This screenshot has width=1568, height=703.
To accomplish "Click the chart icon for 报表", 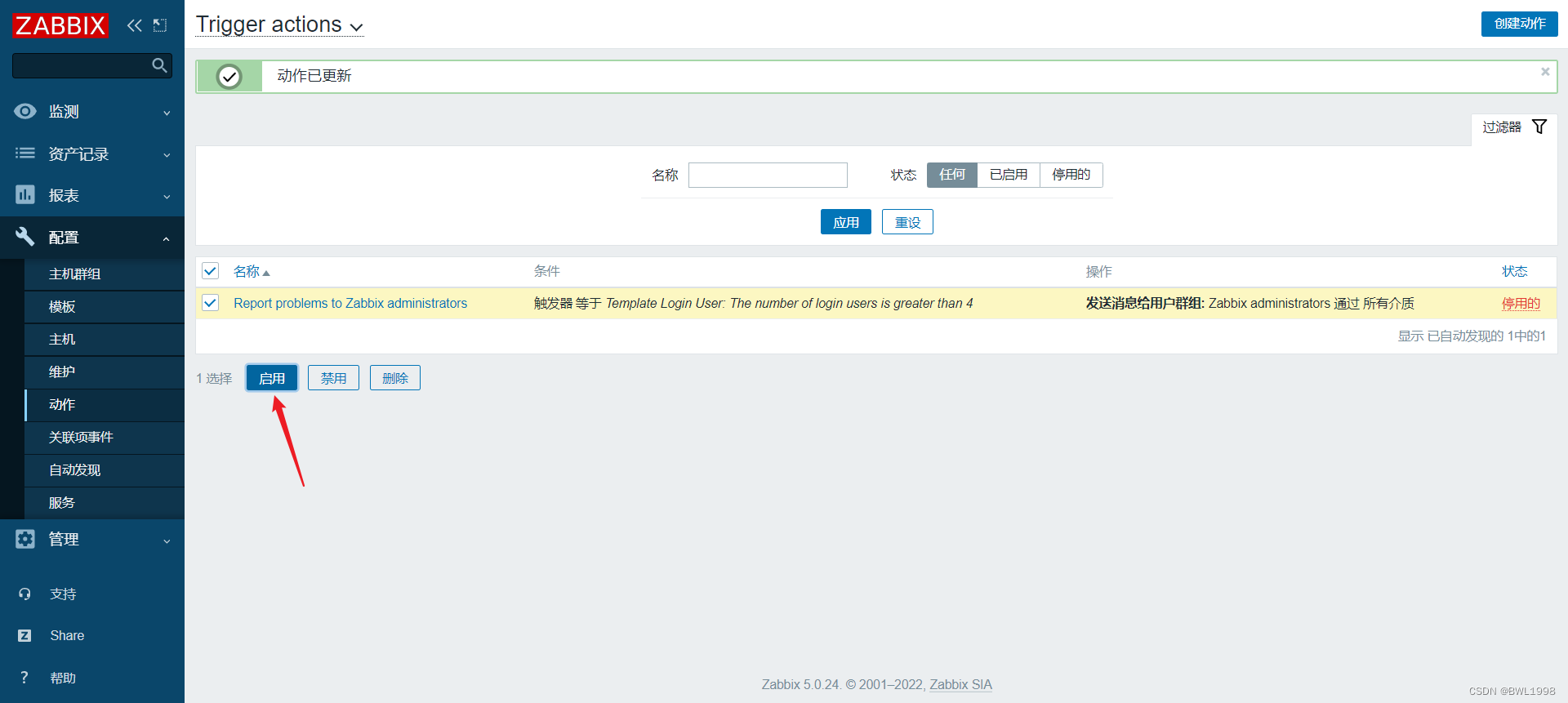I will [25, 194].
